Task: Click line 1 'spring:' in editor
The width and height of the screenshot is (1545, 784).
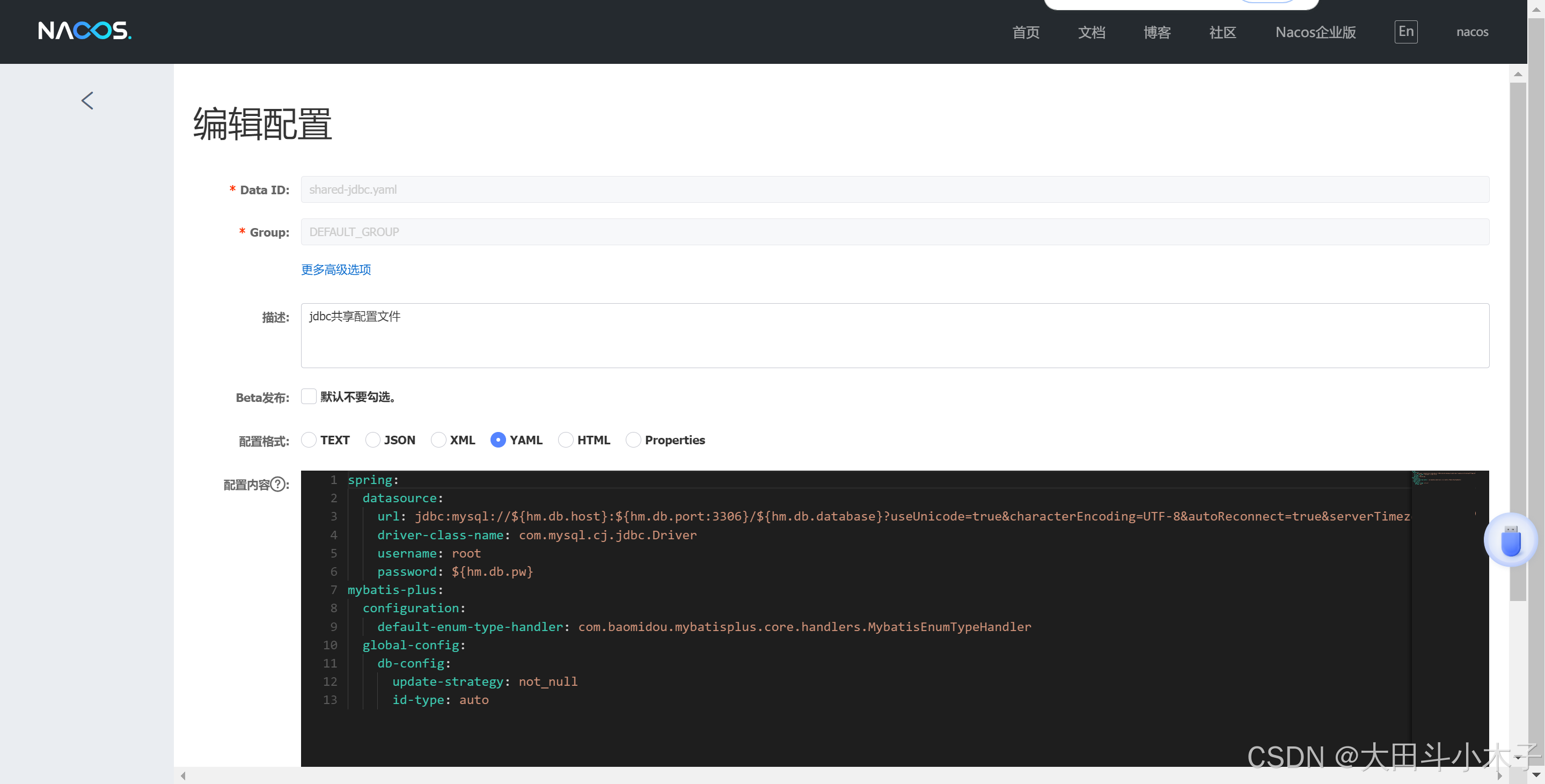Action: [x=373, y=480]
